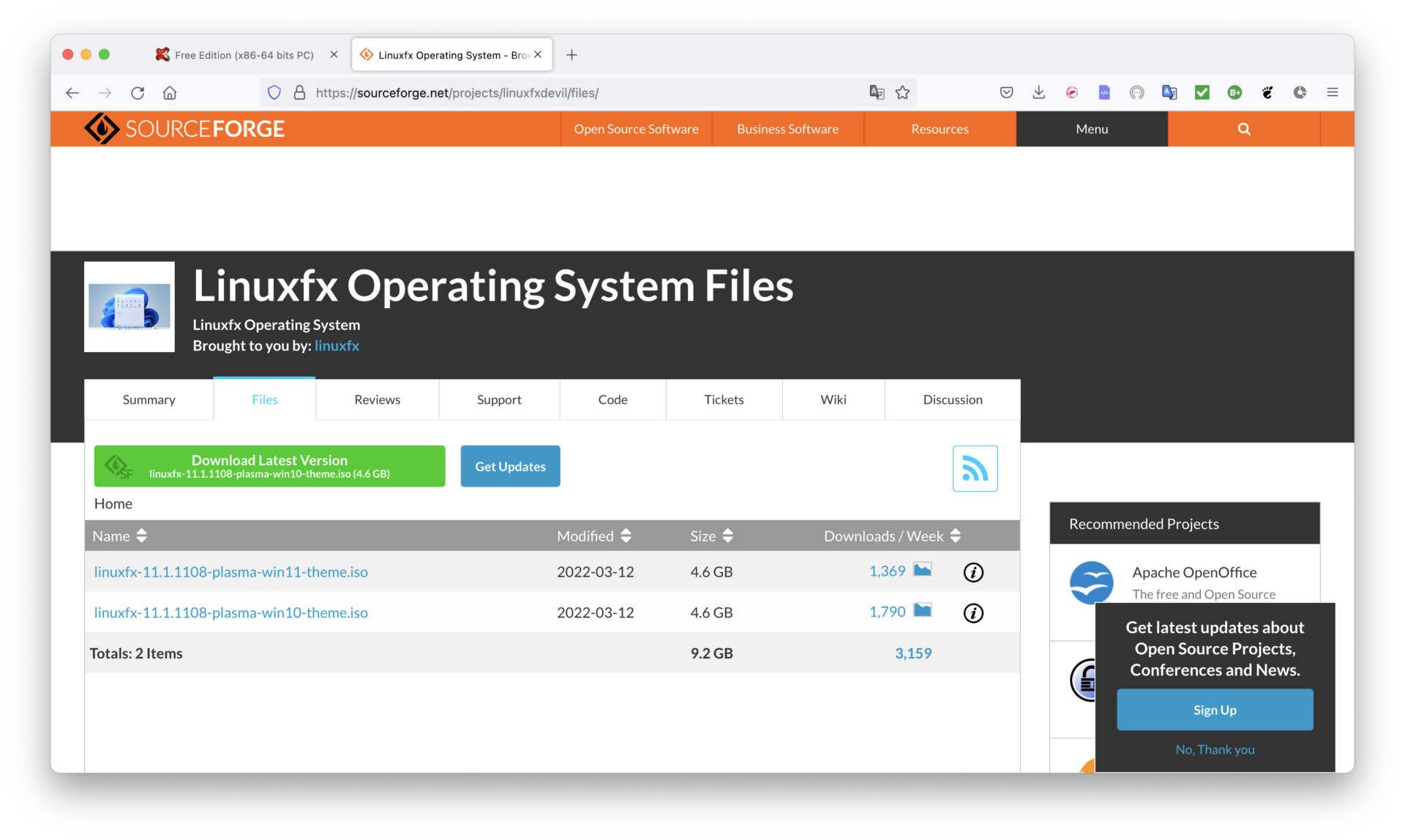Click the 1,369 downloads count link
Image resolution: width=1405 pixels, height=840 pixels.
[x=888, y=571]
